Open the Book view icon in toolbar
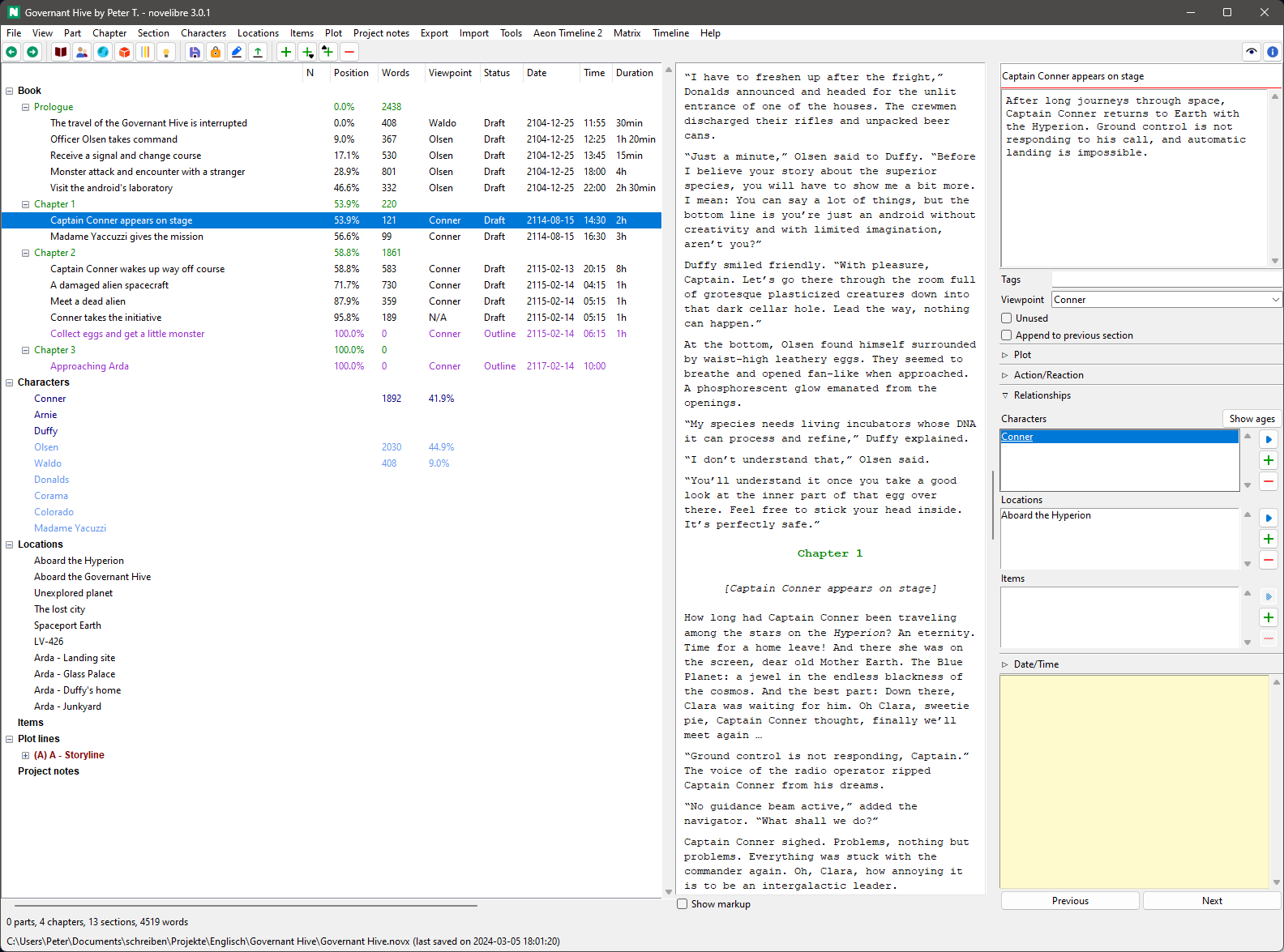The height and width of the screenshot is (952, 1284). (x=61, y=52)
